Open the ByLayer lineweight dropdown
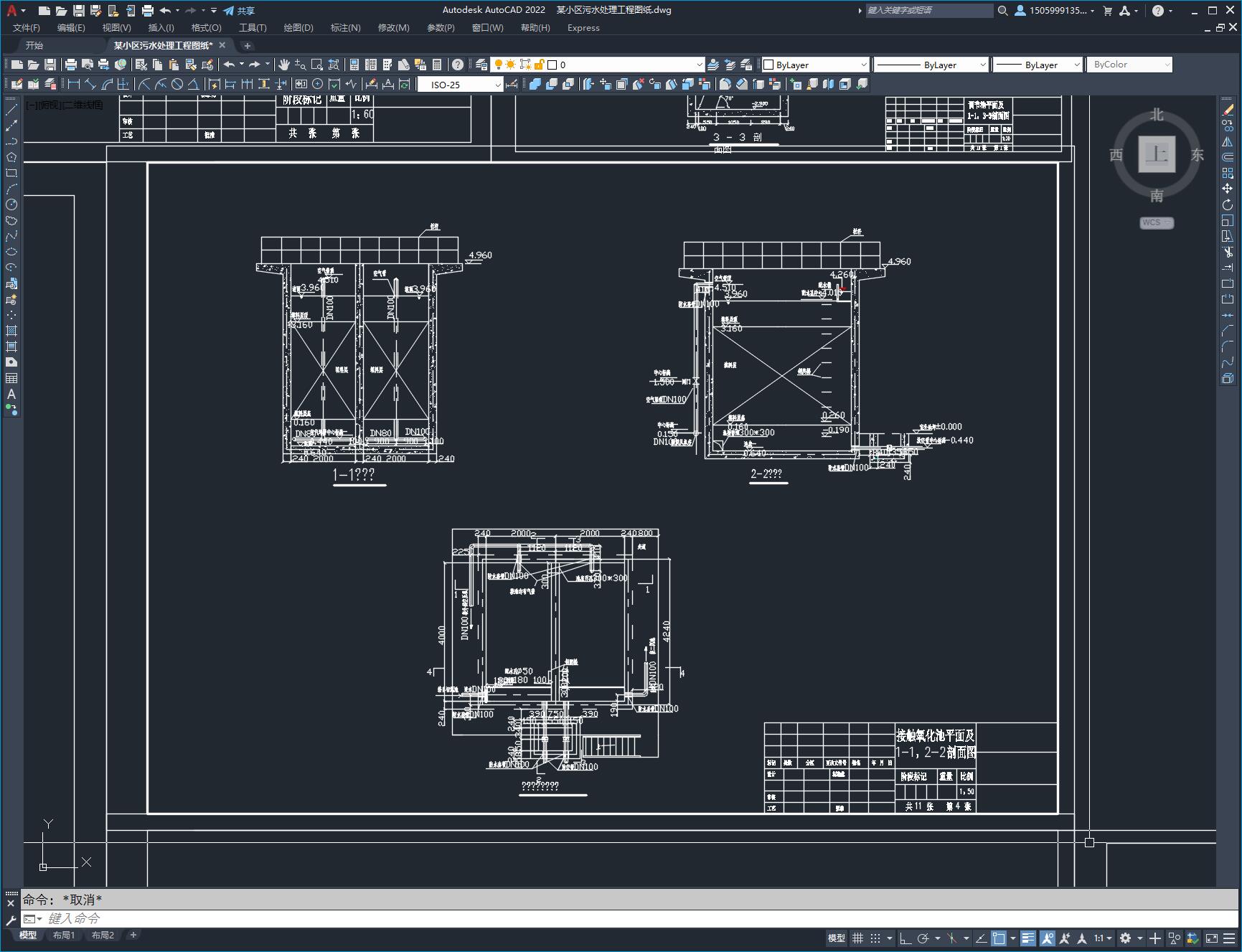This screenshot has height=952, width=1242. (1076, 65)
